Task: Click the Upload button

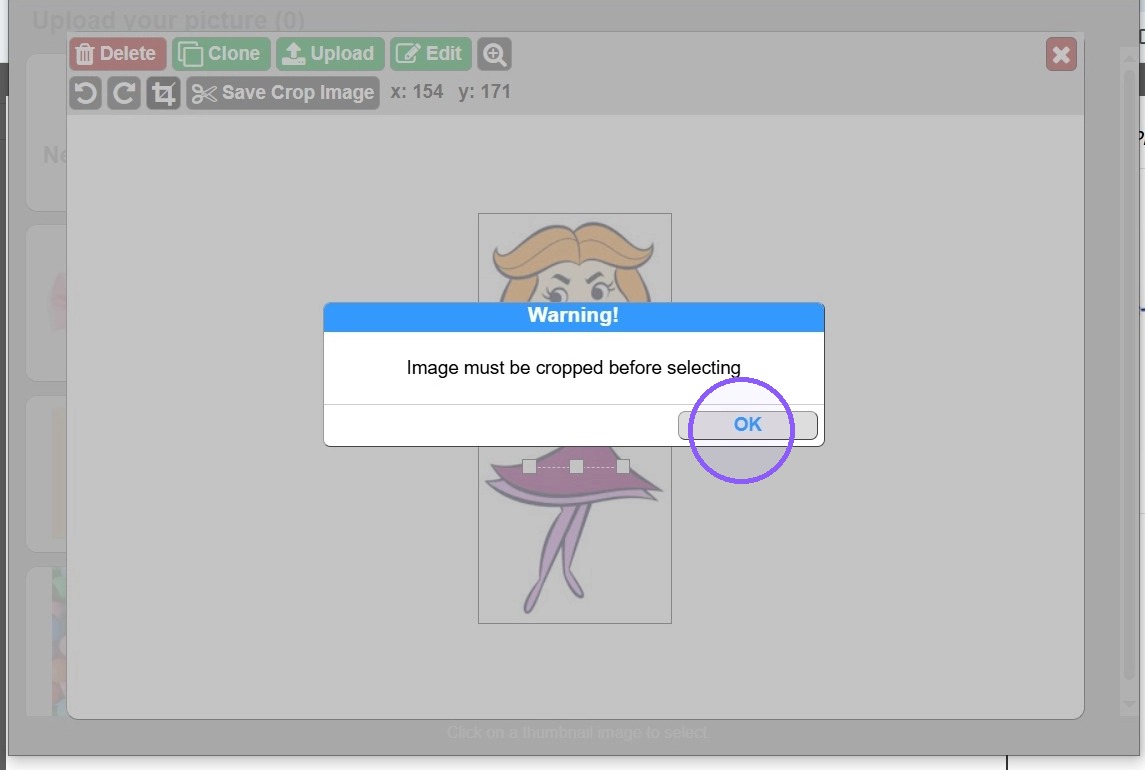Action: [x=330, y=54]
